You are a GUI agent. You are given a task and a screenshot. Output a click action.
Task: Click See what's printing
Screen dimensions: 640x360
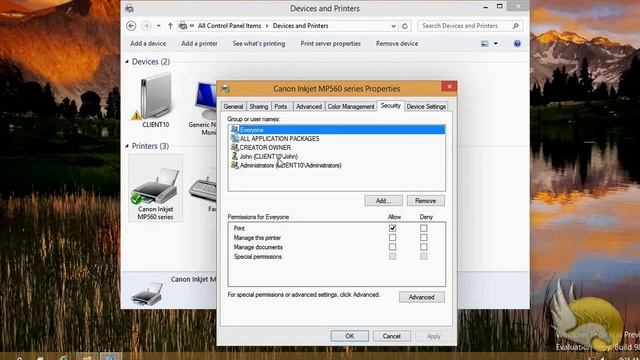pyautogui.click(x=259, y=43)
